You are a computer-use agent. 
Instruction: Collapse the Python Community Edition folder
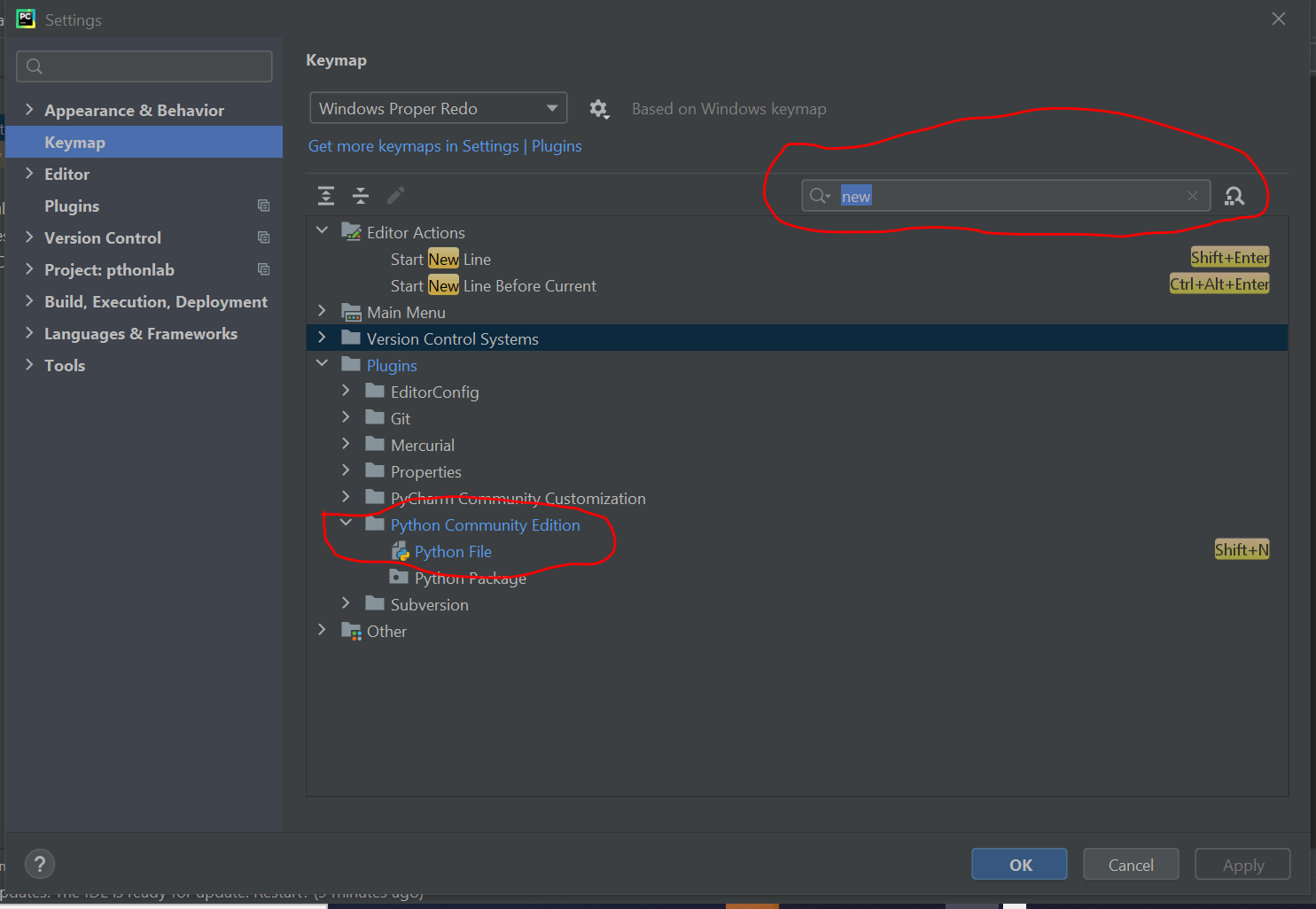347,524
